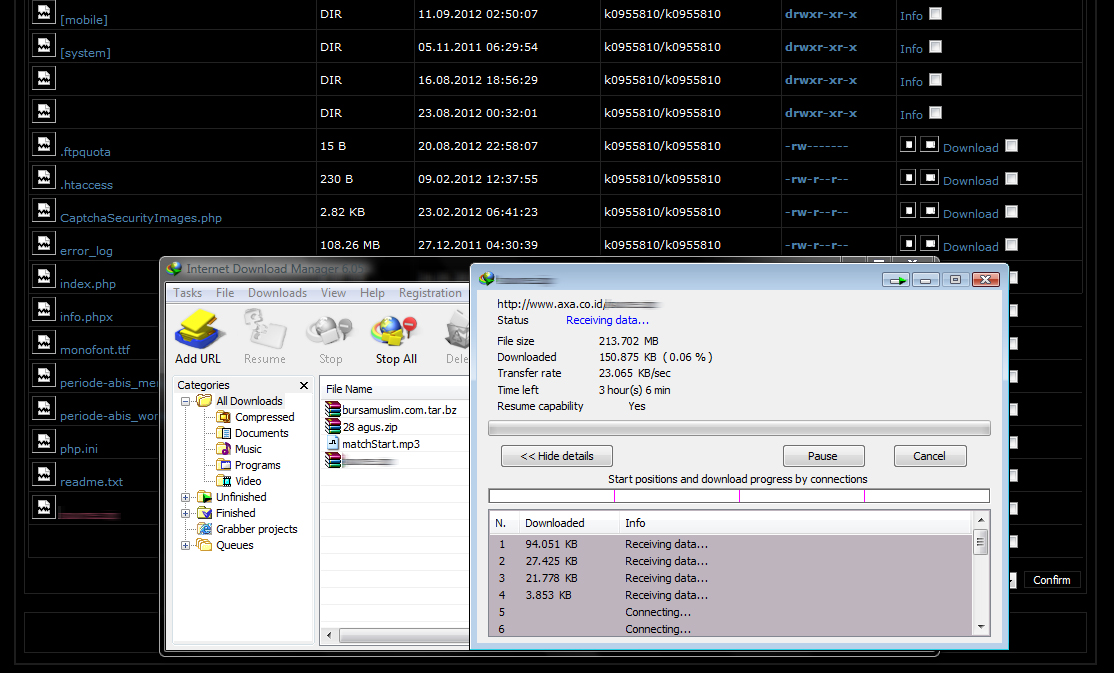1114x673 pixels.
Task: Click the file icon beside php.ini
Action: tap(44, 441)
